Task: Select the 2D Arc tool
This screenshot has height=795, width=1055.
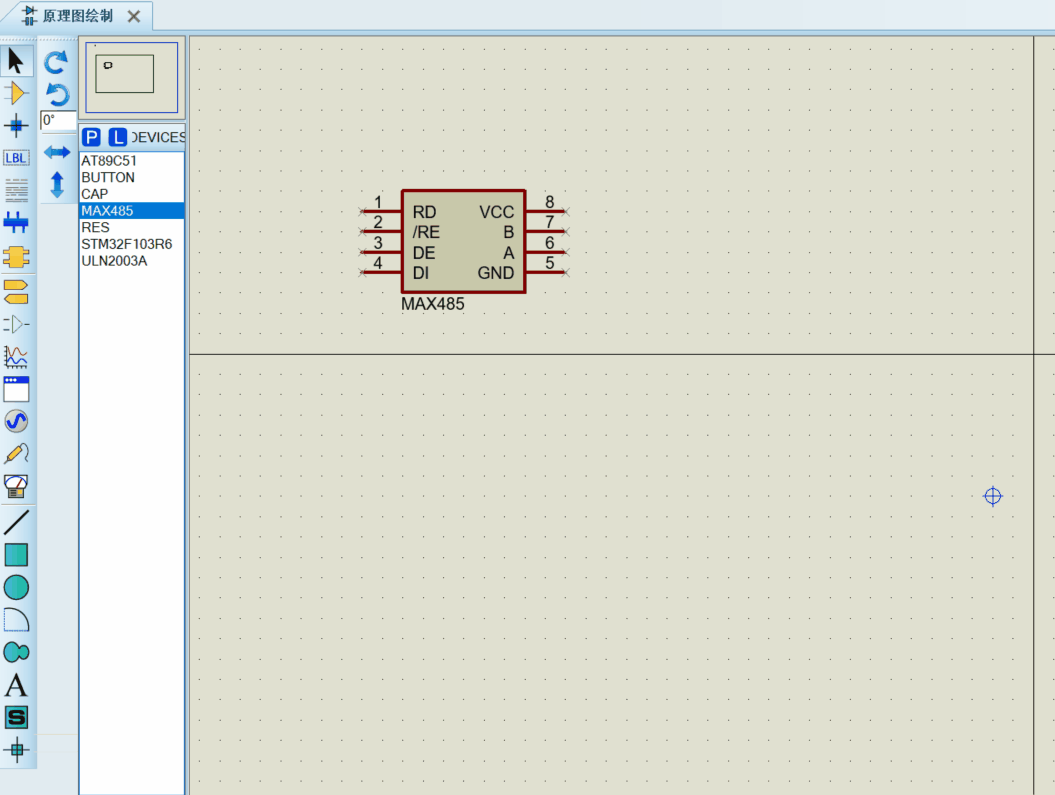Action: [16, 619]
